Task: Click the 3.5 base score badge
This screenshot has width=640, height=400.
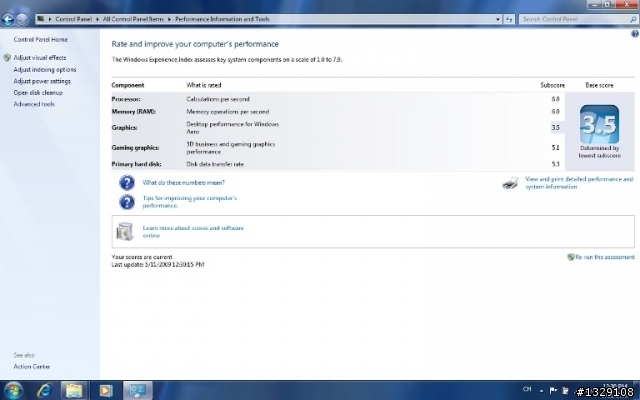Action: [599, 124]
